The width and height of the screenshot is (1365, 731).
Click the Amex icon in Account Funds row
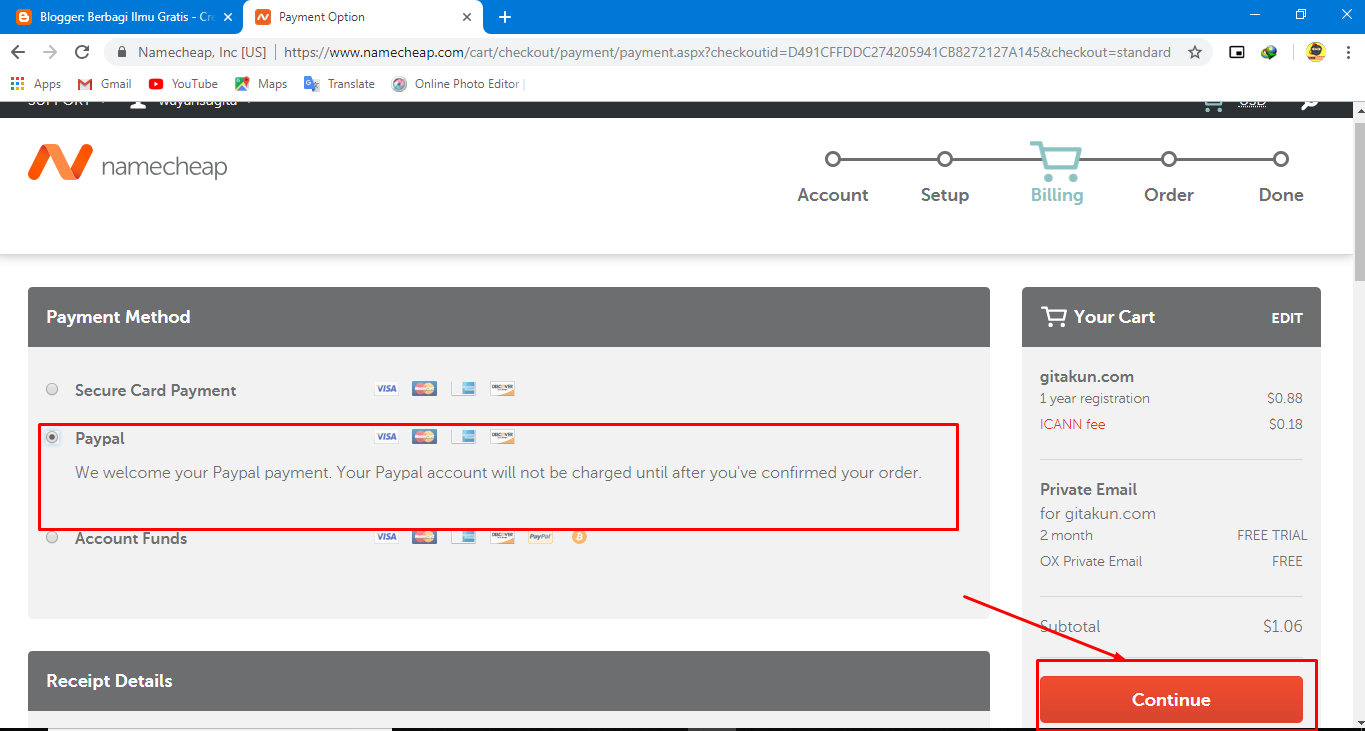click(463, 537)
